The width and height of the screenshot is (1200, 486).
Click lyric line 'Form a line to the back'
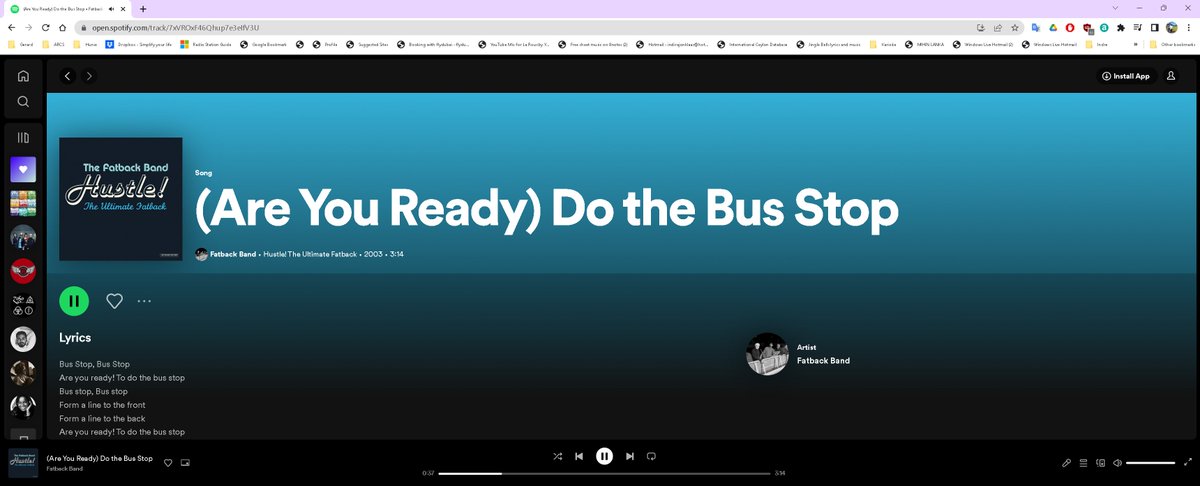click(102, 419)
